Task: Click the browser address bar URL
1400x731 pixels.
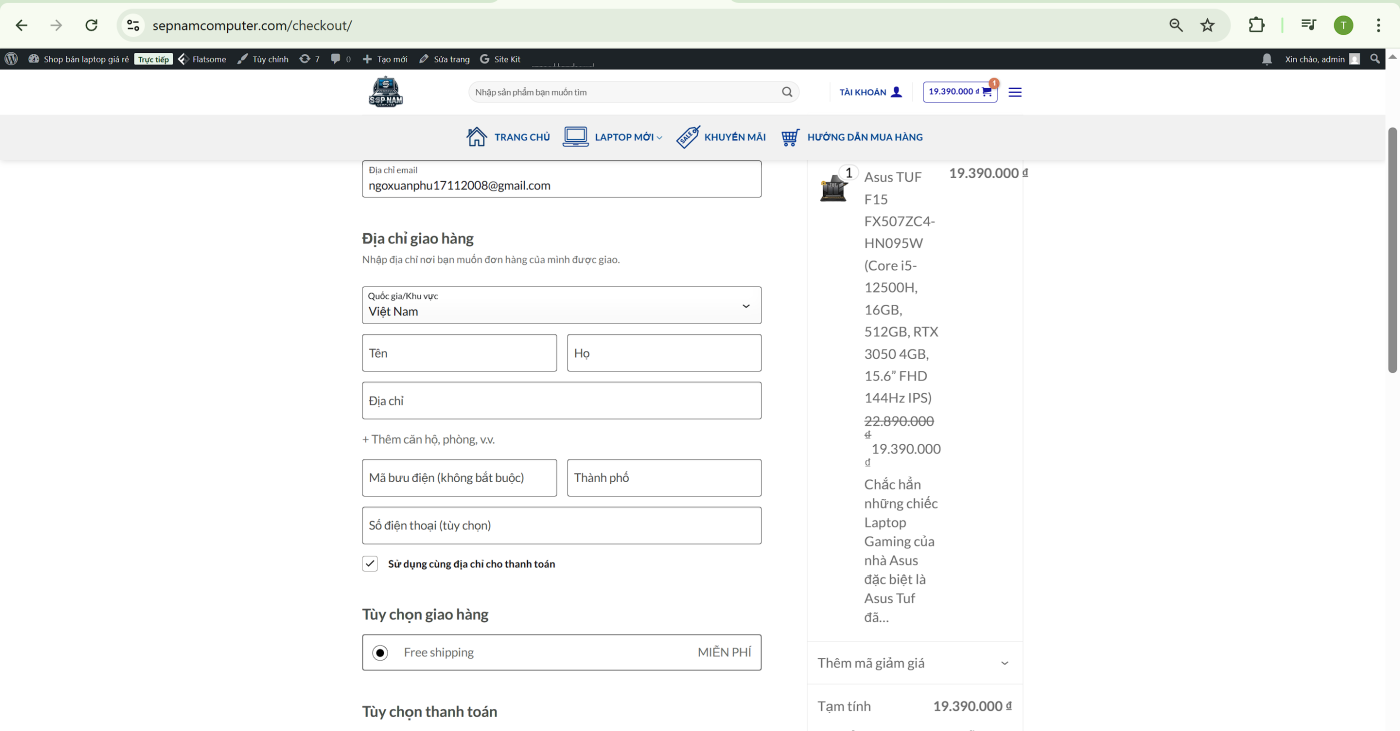Action: point(252,25)
